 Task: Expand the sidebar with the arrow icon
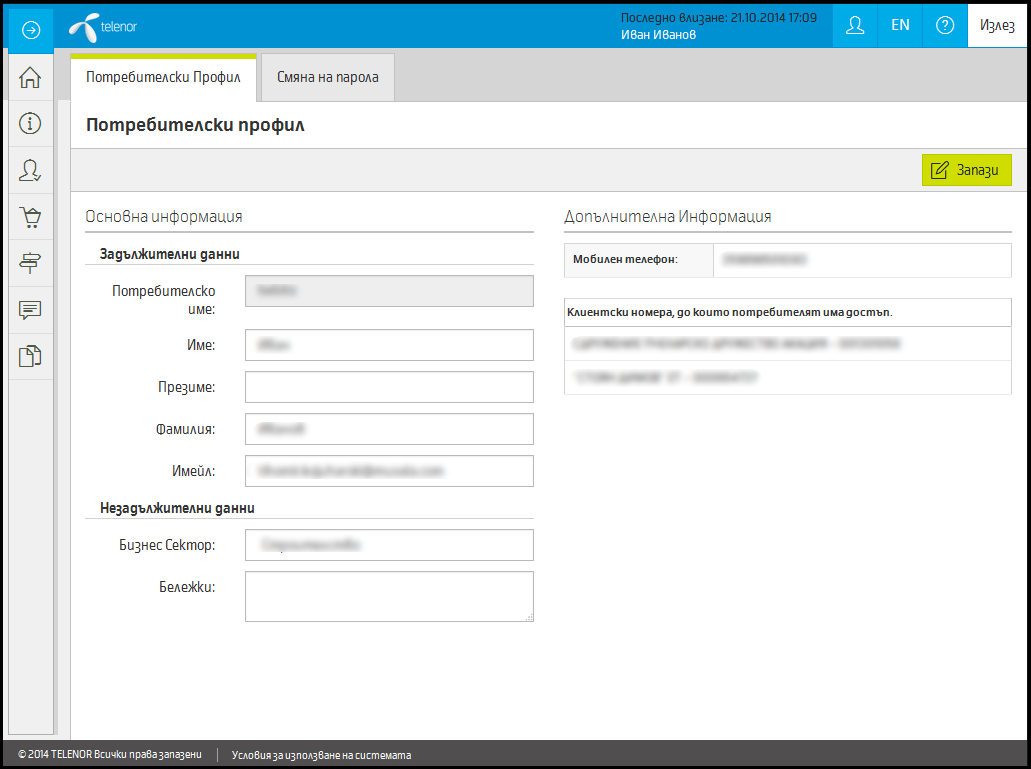tap(30, 30)
